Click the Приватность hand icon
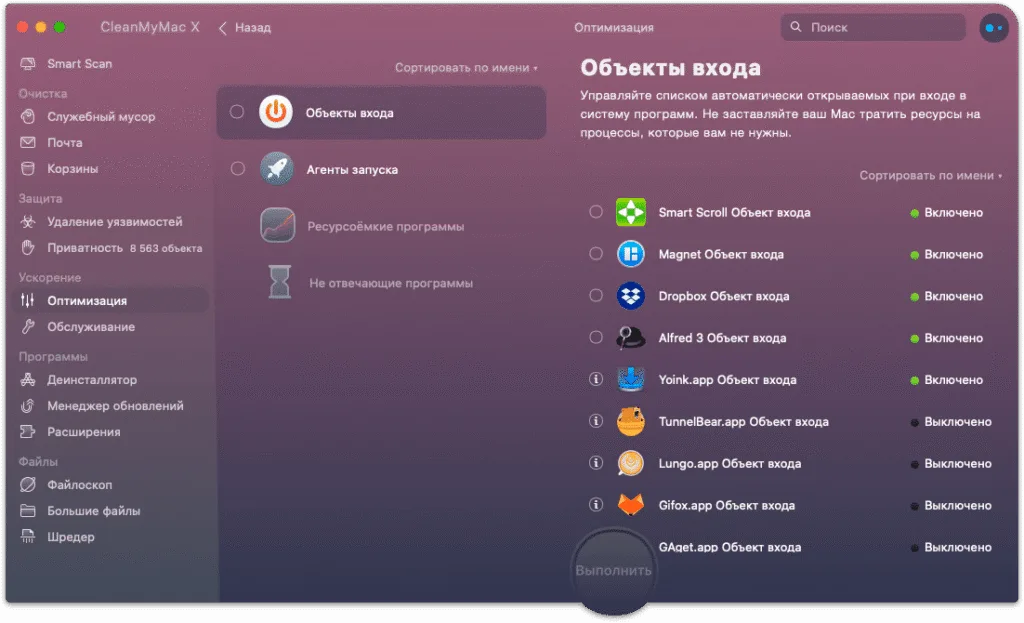The image size is (1024, 623). [x=27, y=248]
